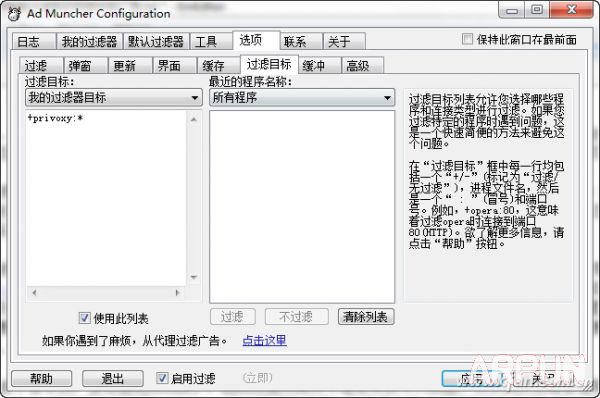Select the 选项 tab

pos(256,40)
